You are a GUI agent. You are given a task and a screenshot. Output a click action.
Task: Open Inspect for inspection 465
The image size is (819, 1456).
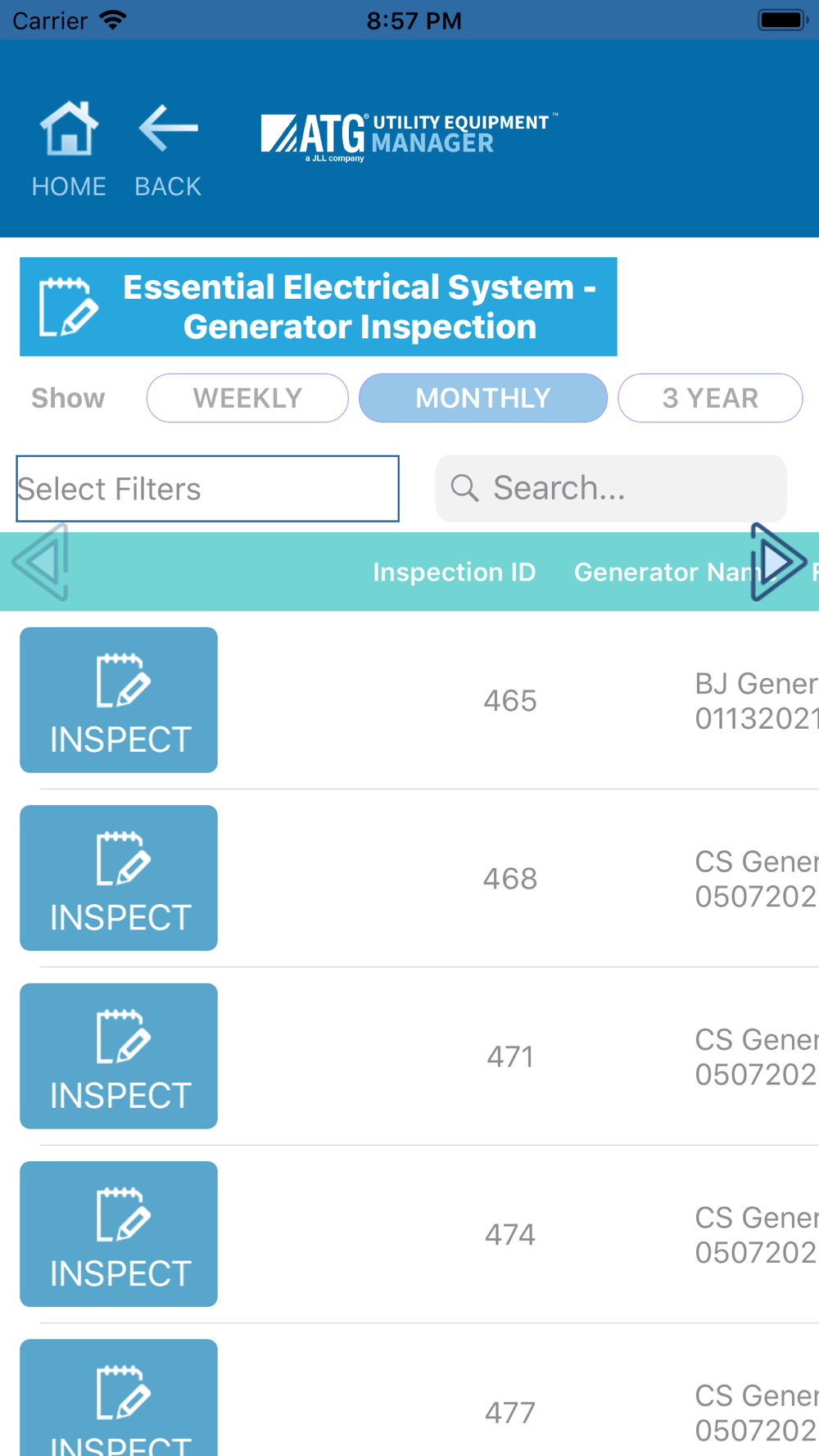coord(119,700)
